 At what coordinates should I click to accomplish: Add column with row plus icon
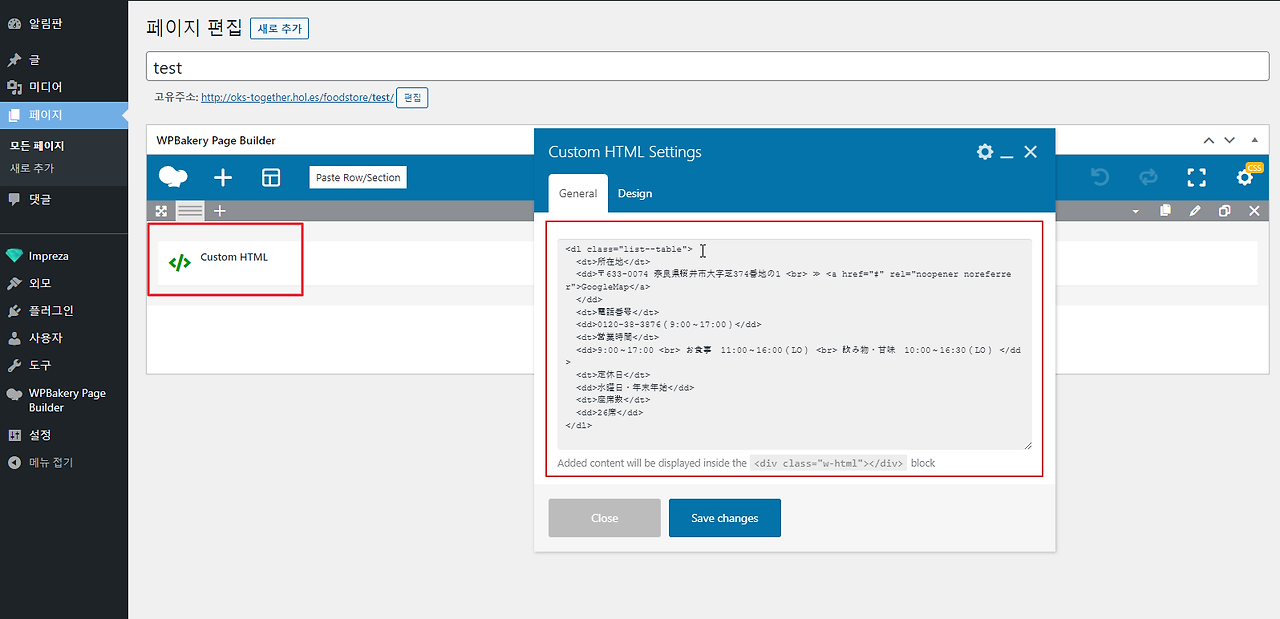tap(220, 211)
